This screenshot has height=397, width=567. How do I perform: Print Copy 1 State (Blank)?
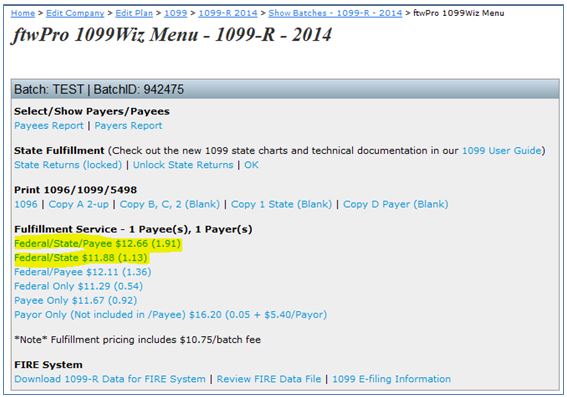(281, 204)
